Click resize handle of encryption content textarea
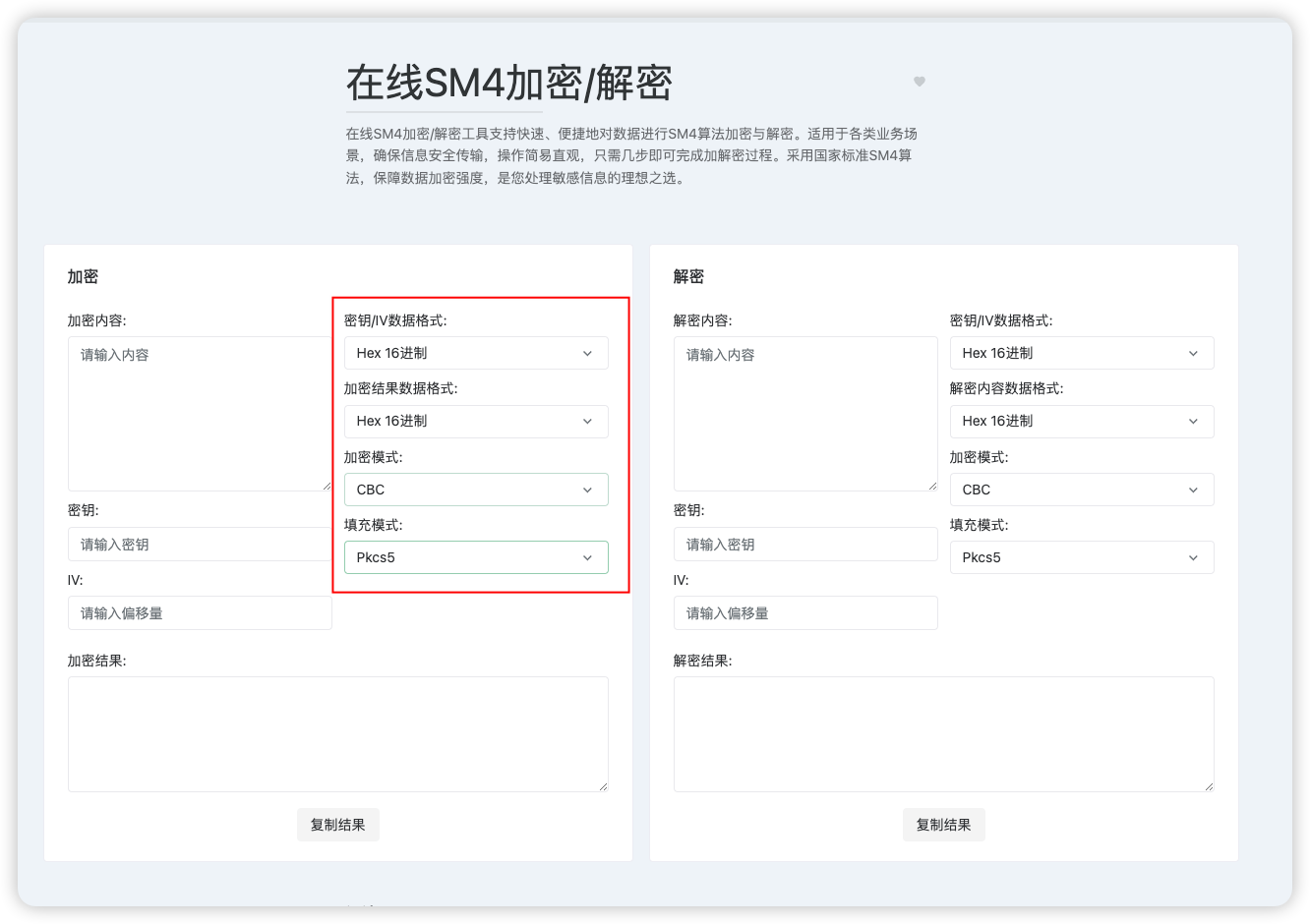This screenshot has width=1310, height=924. tap(327, 486)
